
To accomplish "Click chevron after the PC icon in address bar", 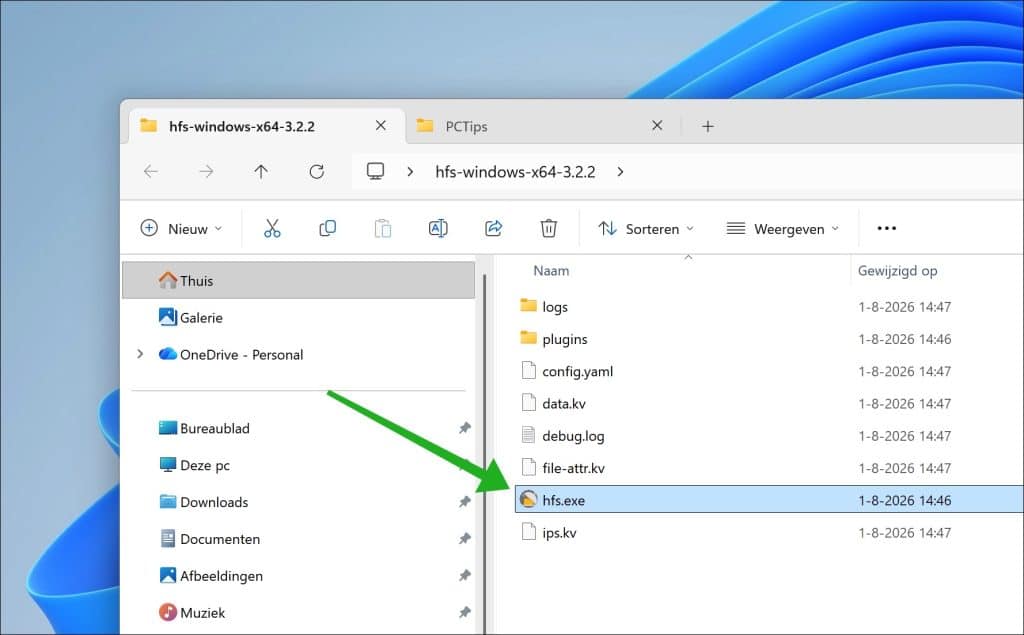I will [410, 171].
